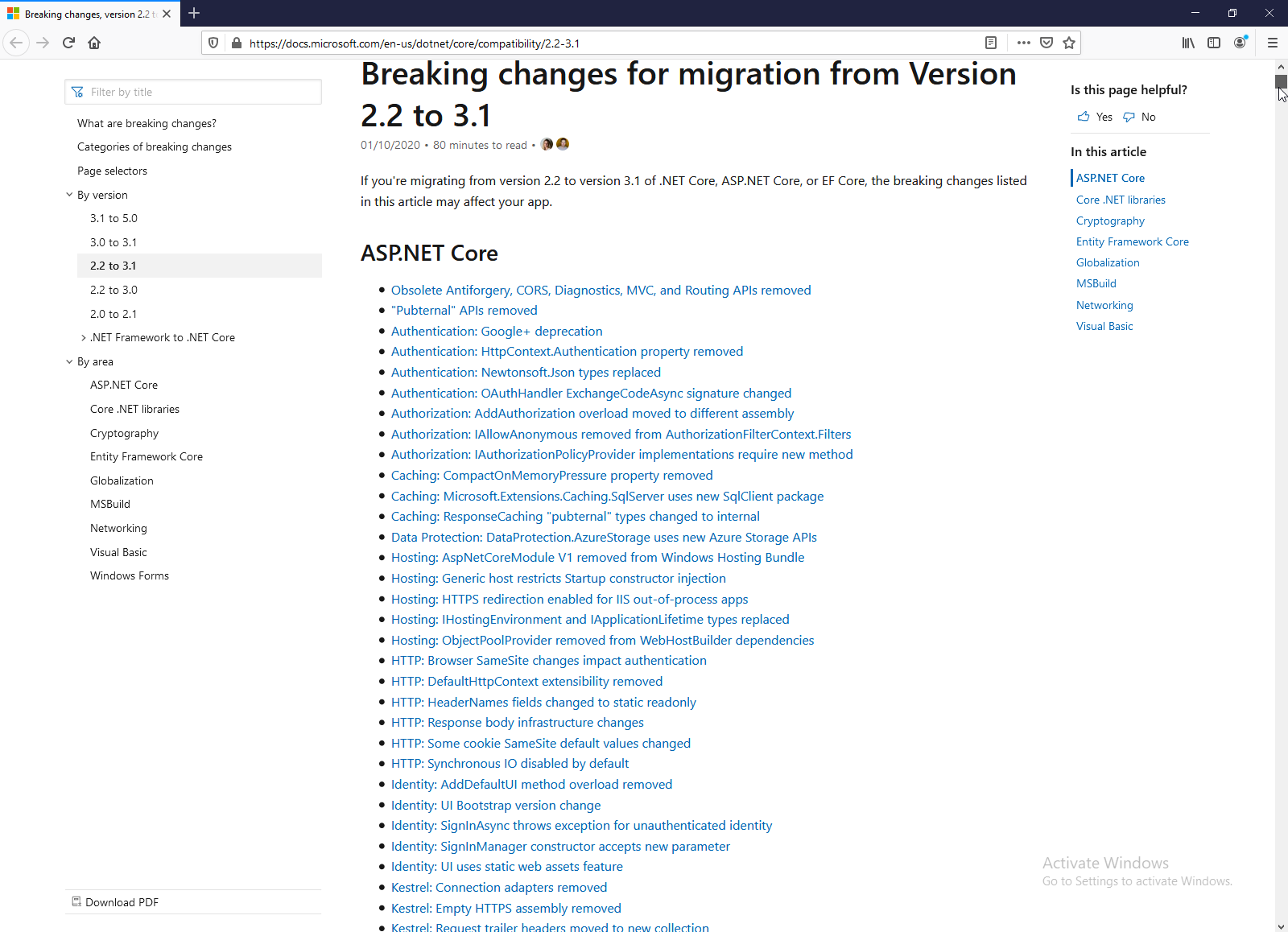Image resolution: width=1288 pixels, height=932 pixels.
Task: Click the browser Reload button
Action: (x=68, y=43)
